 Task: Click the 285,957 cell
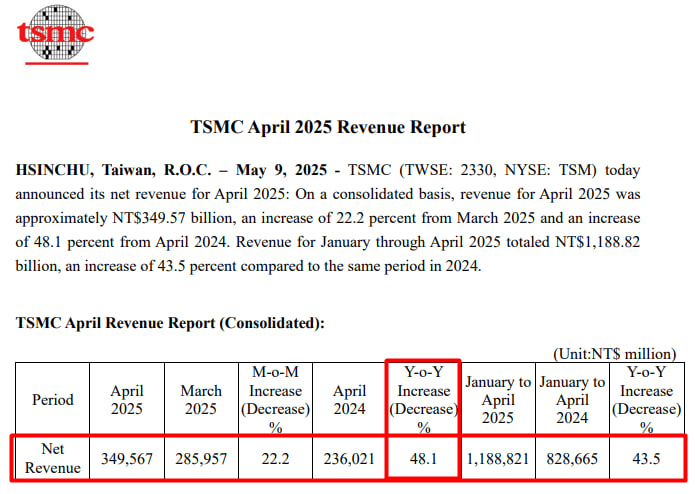[x=201, y=459]
